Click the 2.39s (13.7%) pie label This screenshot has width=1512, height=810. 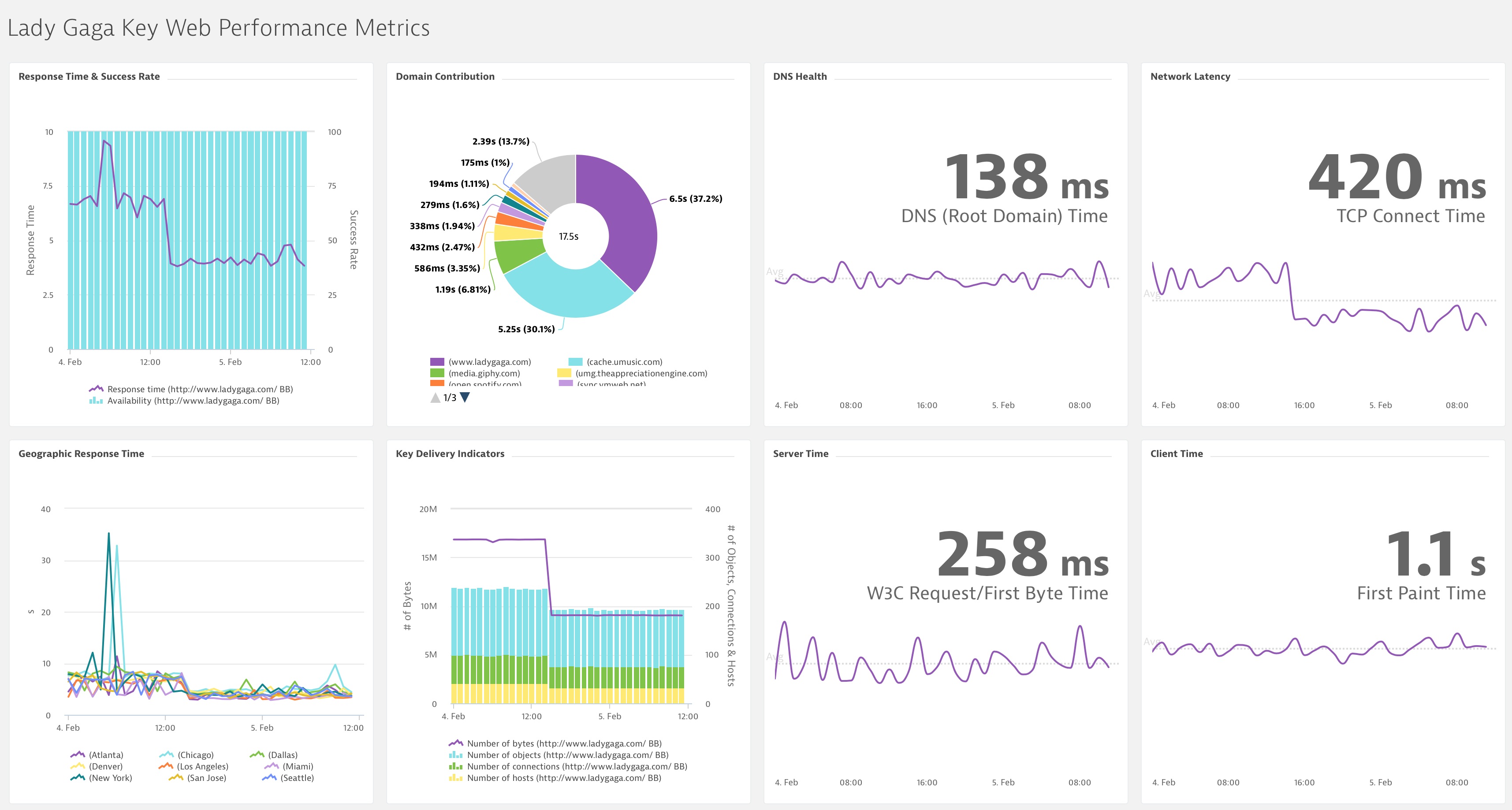(501, 141)
